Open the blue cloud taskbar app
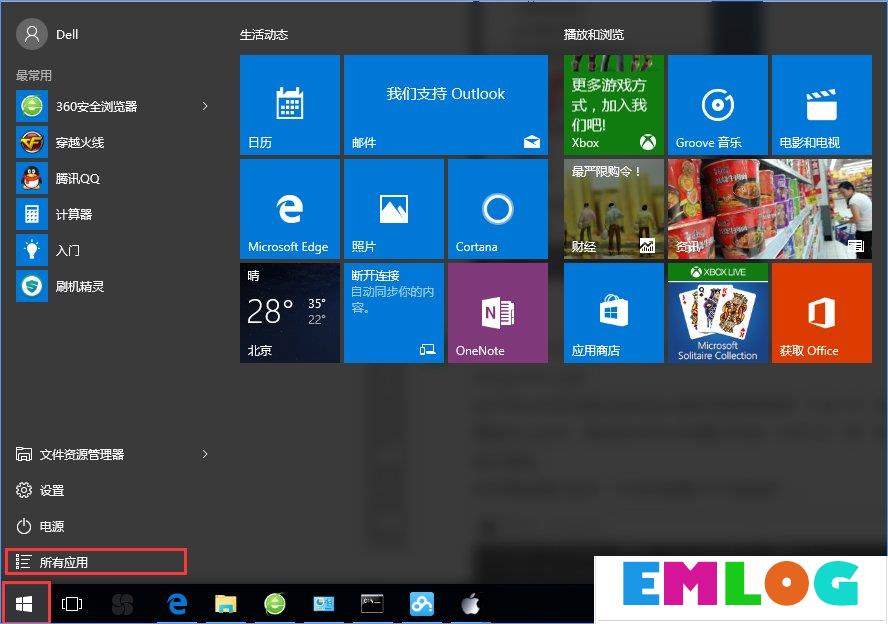Viewport: 888px width, 624px height. coord(421,604)
